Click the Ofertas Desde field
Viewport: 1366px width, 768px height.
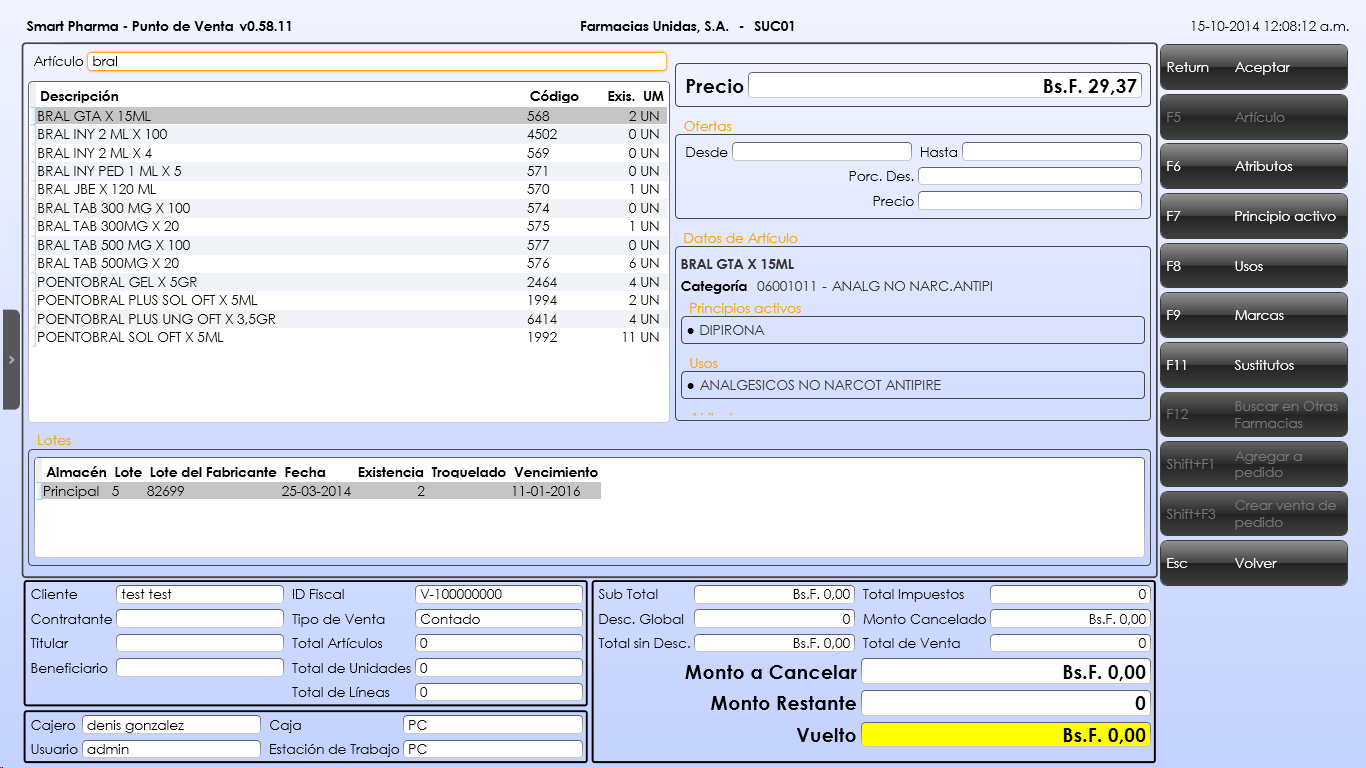point(822,152)
